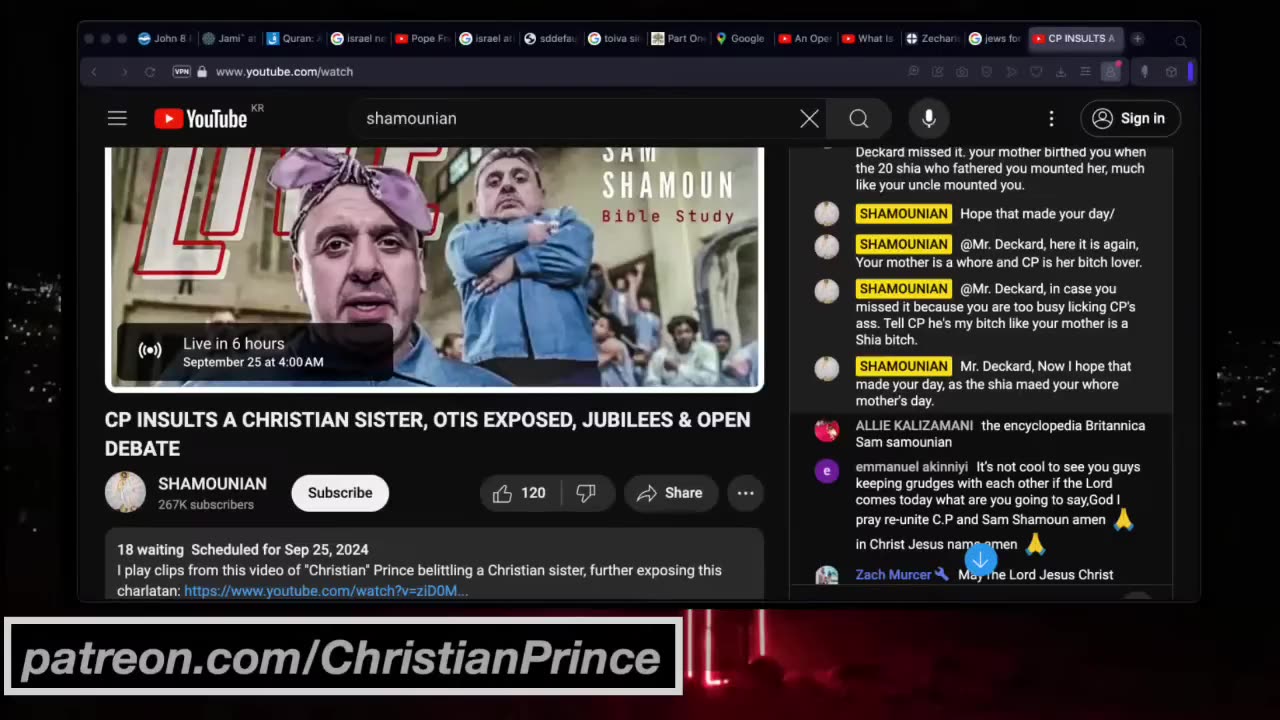
Task: Switch to the An Oper YouTube tab
Action: [805, 38]
